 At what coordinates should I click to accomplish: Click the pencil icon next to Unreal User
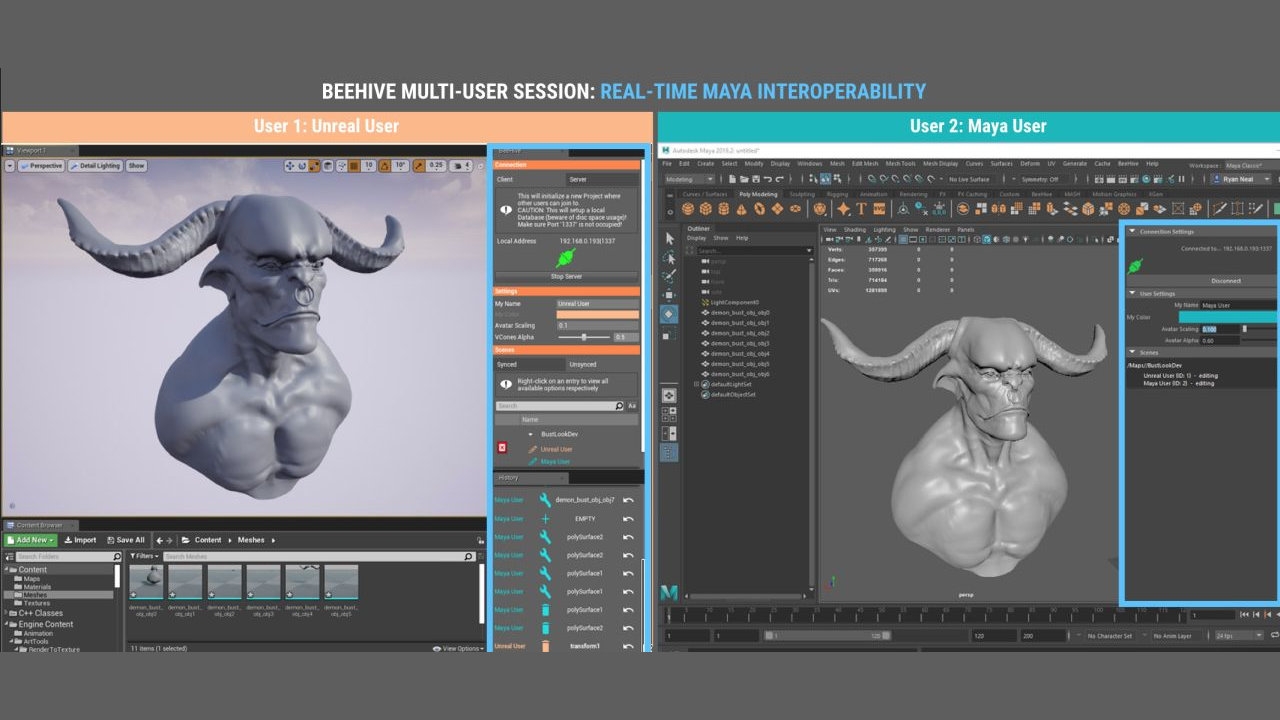tap(532, 449)
